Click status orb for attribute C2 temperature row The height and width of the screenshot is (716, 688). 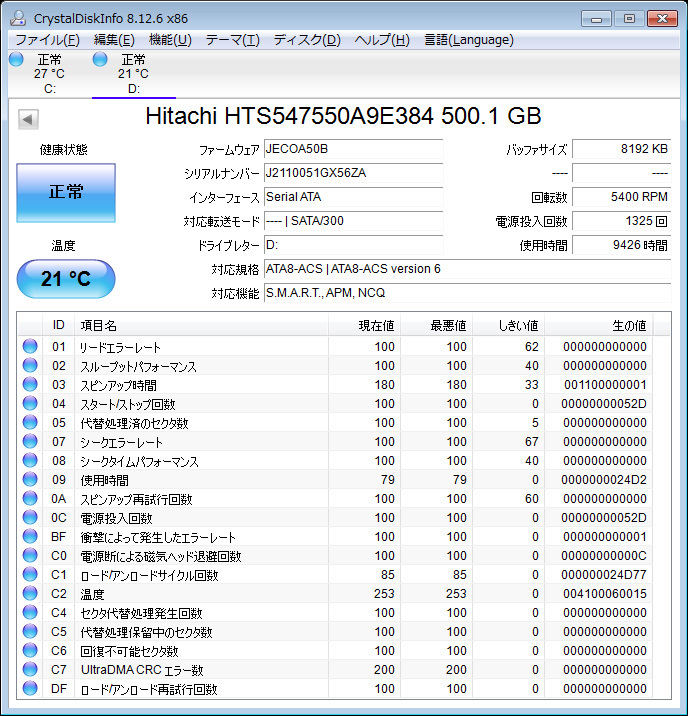[30, 594]
